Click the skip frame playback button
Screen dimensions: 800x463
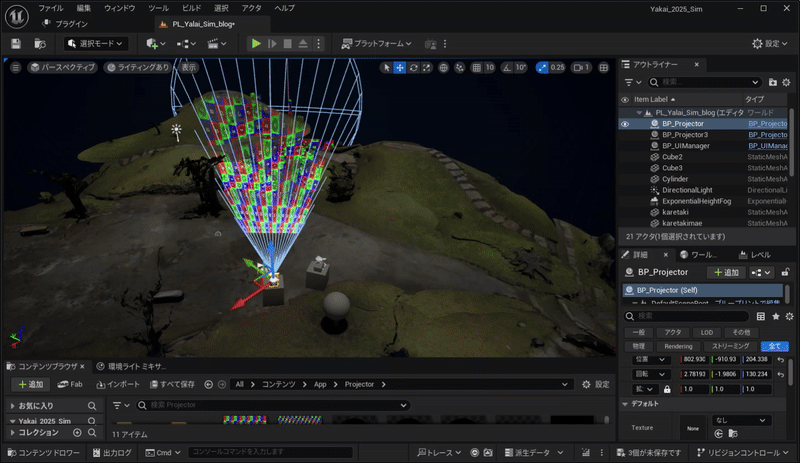(272, 44)
